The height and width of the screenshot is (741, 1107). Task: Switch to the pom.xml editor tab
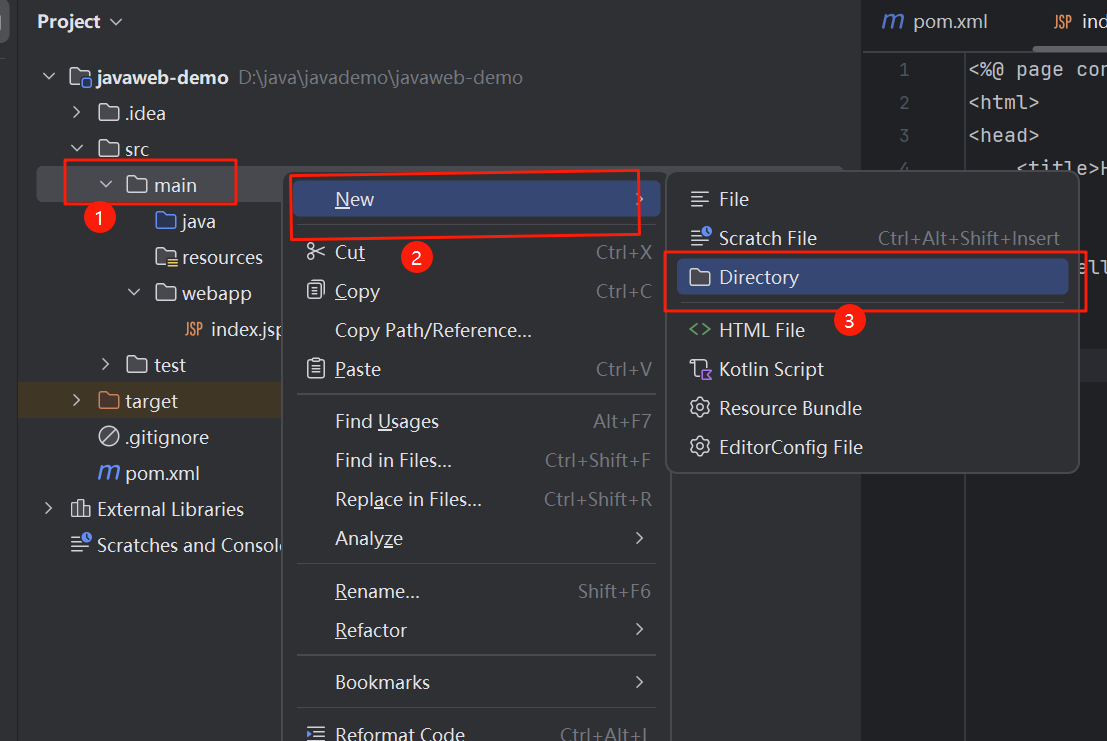pos(935,22)
